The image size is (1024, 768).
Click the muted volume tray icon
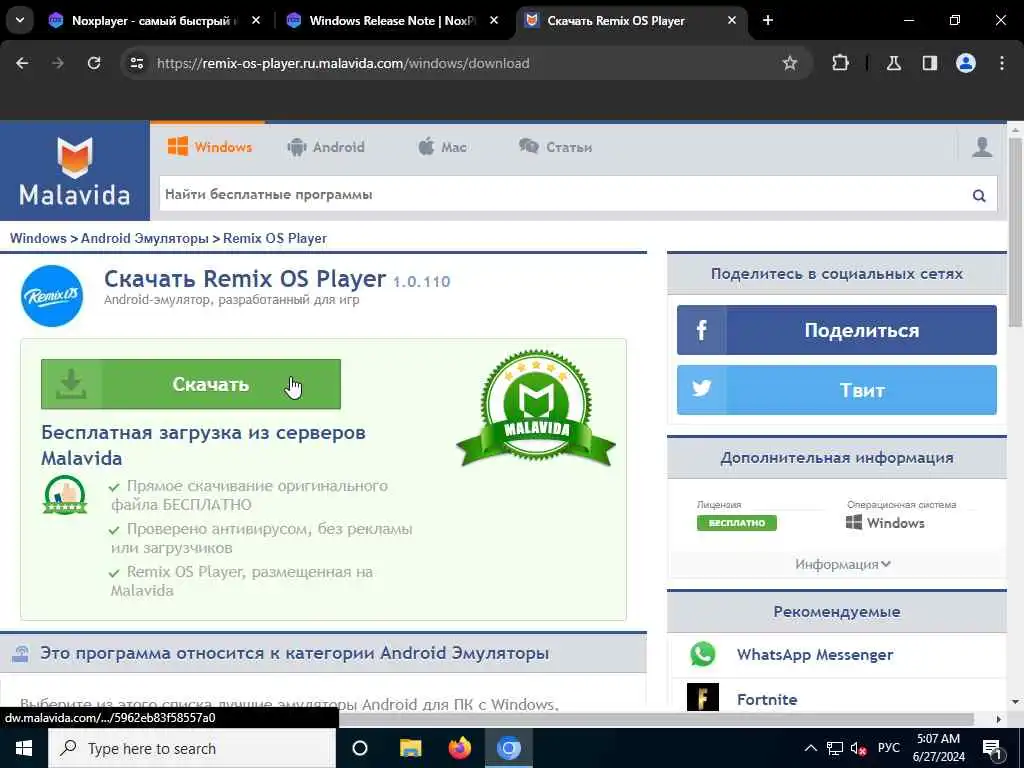point(858,748)
